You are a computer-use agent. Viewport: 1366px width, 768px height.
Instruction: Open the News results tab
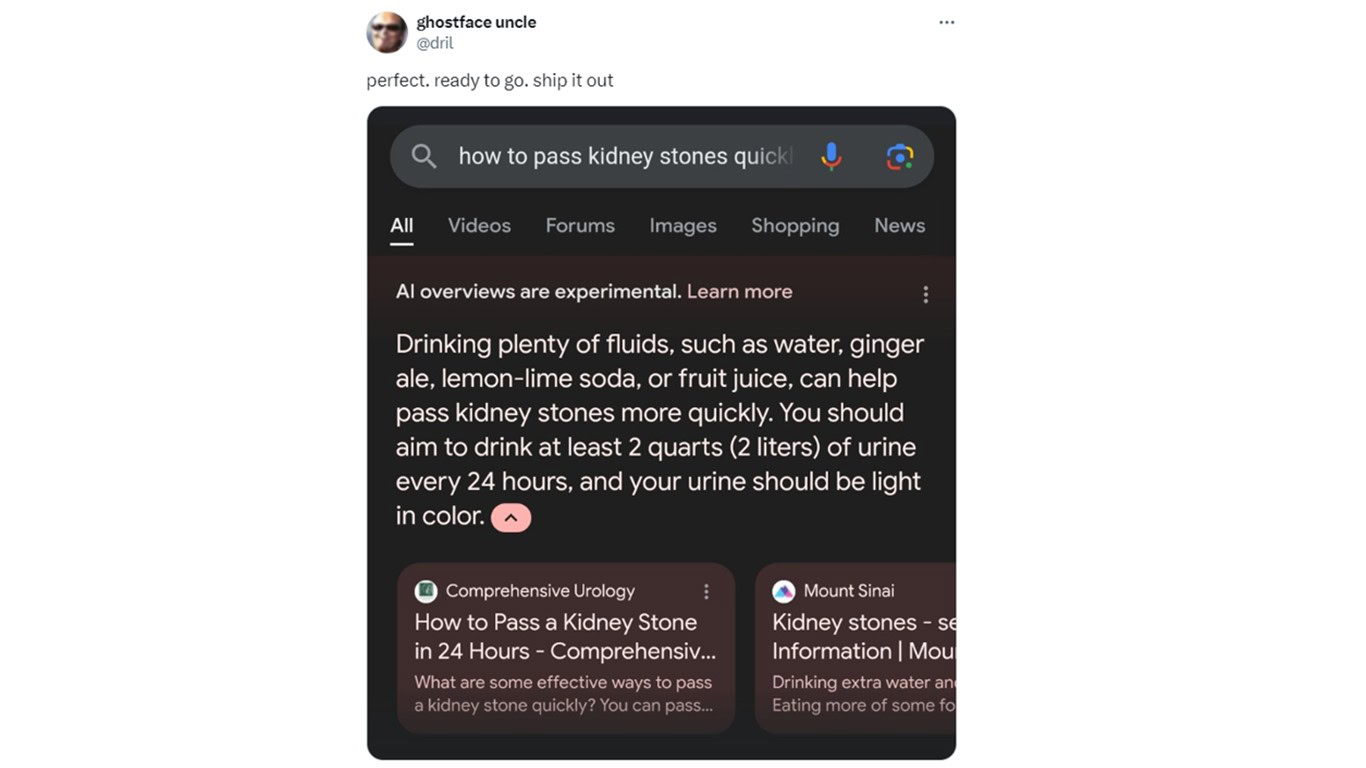point(899,226)
